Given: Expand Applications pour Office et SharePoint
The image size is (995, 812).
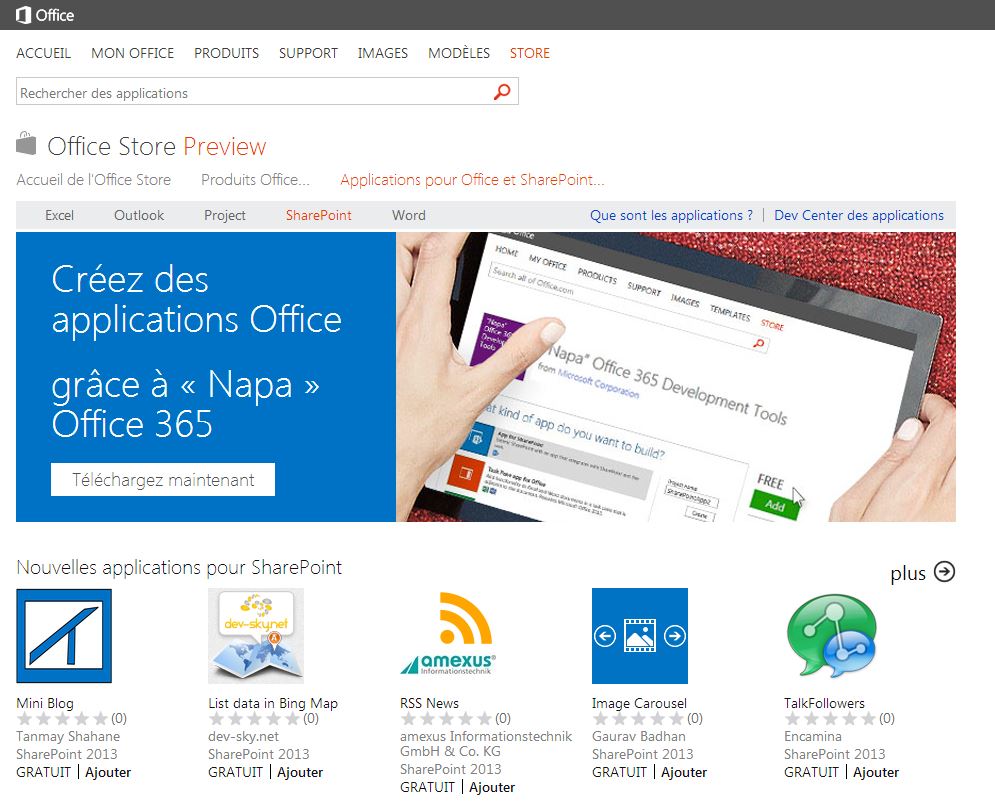Looking at the screenshot, I should (472, 180).
